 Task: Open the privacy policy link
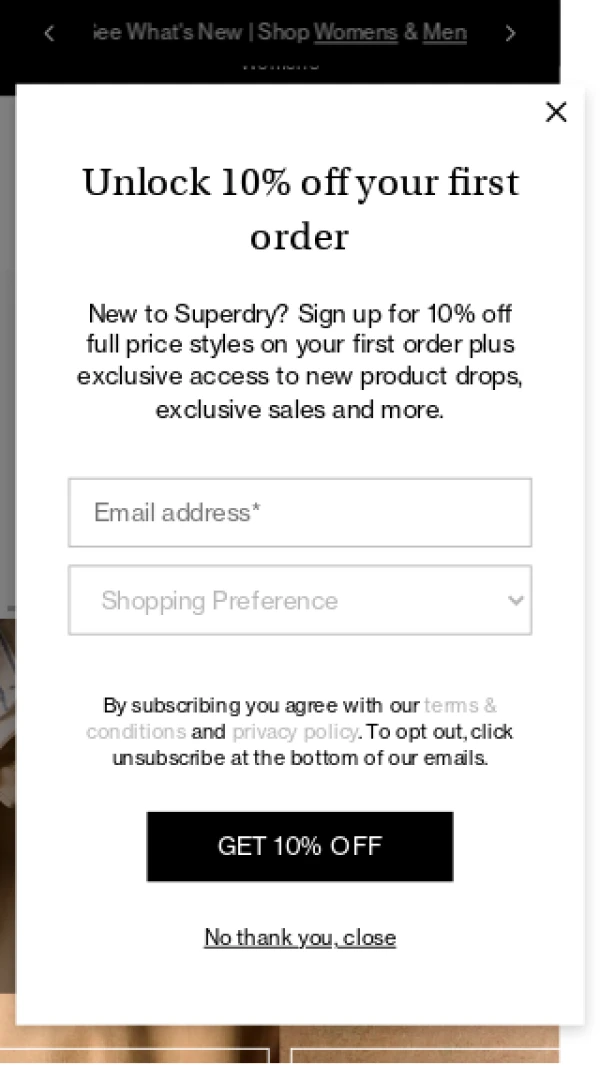tap(295, 732)
